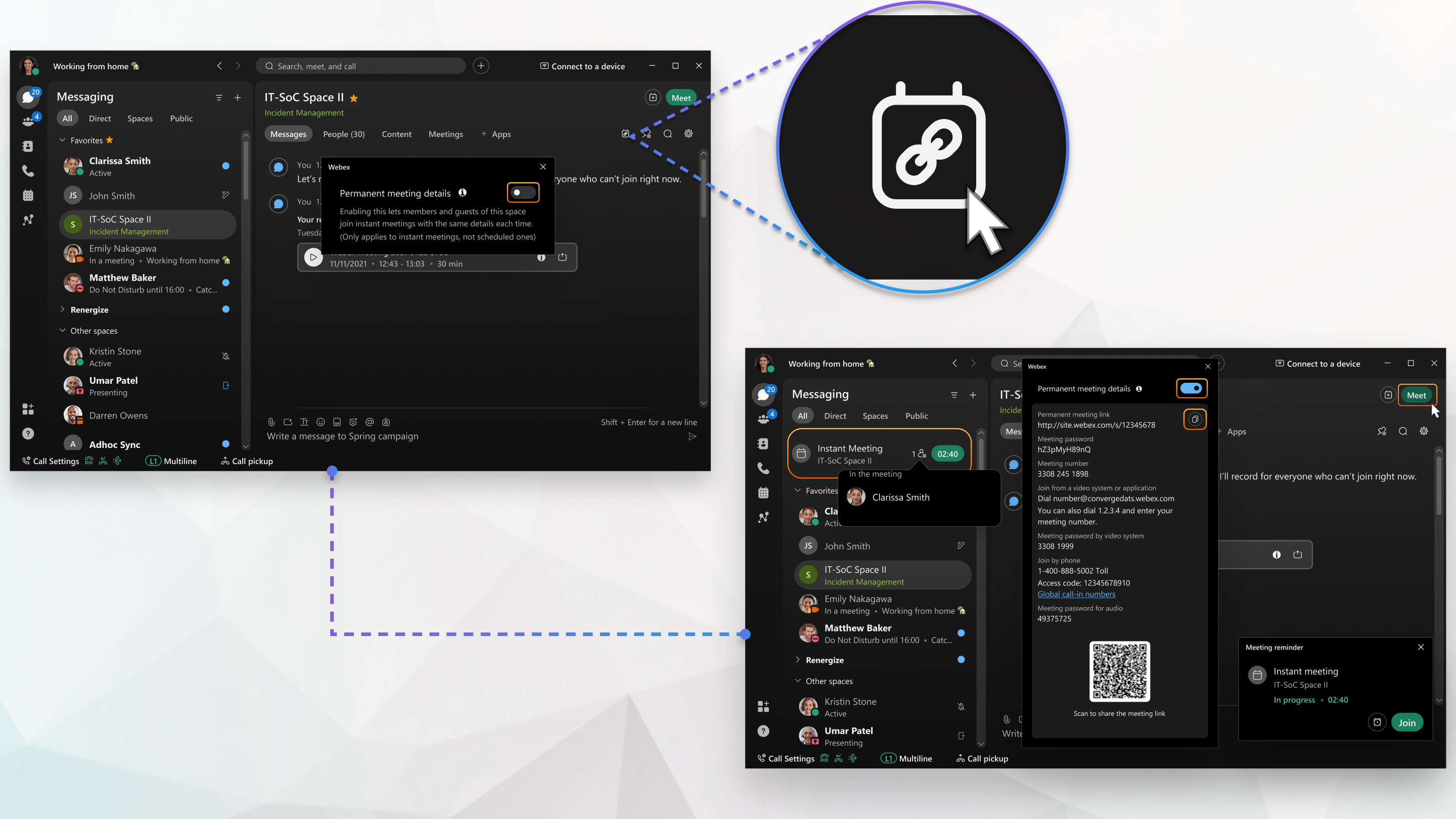Open Umar Patel chat in lower window
Image resolution: width=1456 pixels, height=819 pixels.
tap(883, 736)
